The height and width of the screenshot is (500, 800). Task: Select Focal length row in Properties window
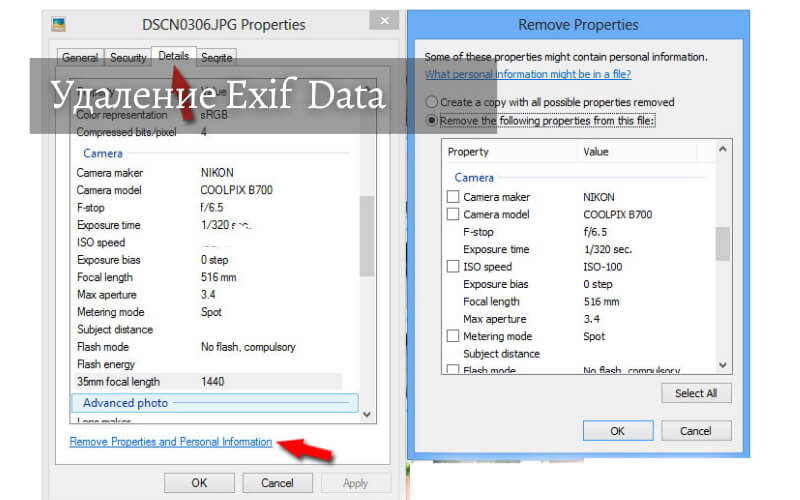point(208,277)
